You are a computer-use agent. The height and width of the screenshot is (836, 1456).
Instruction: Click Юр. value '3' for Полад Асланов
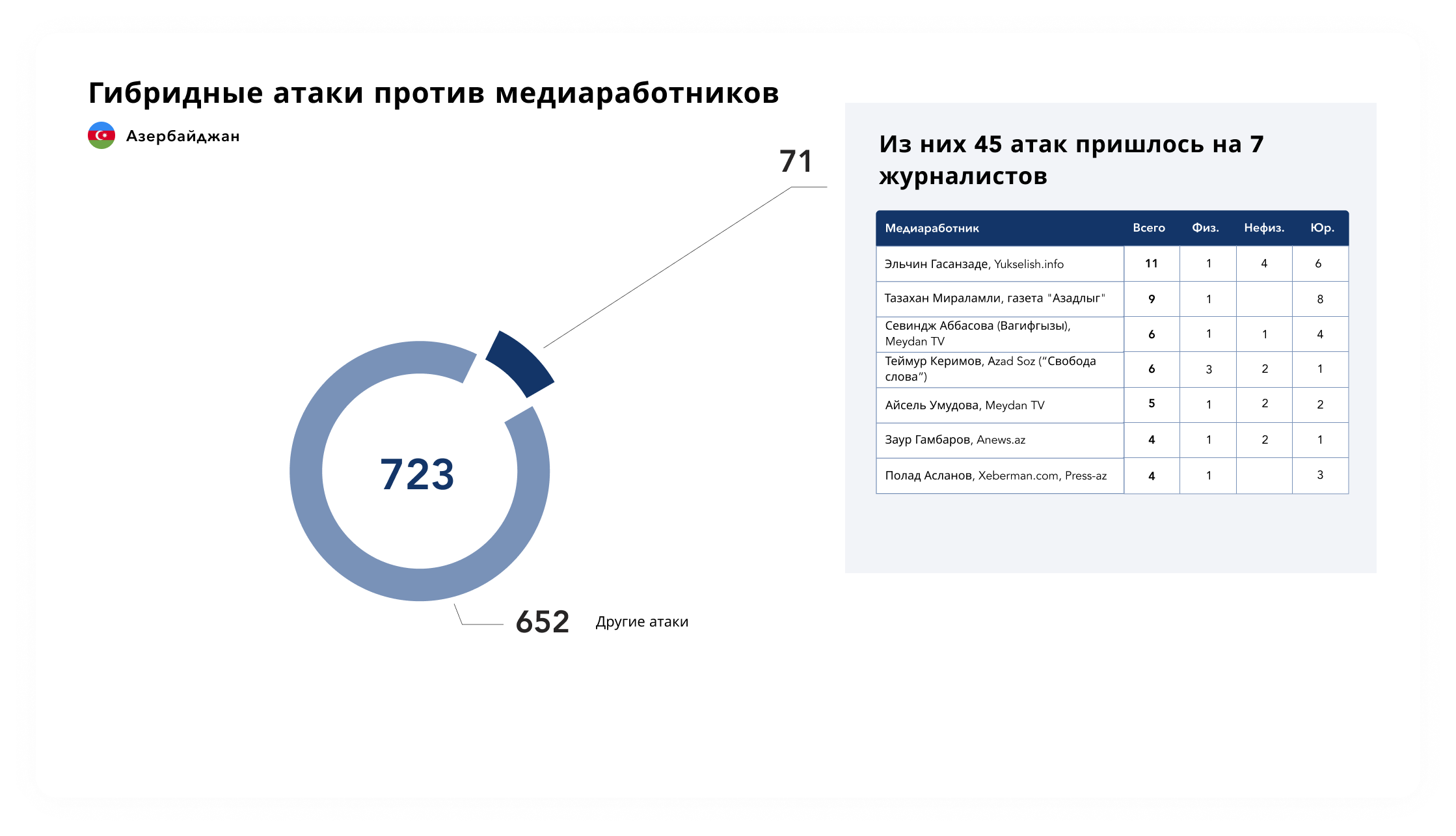coord(1320,475)
